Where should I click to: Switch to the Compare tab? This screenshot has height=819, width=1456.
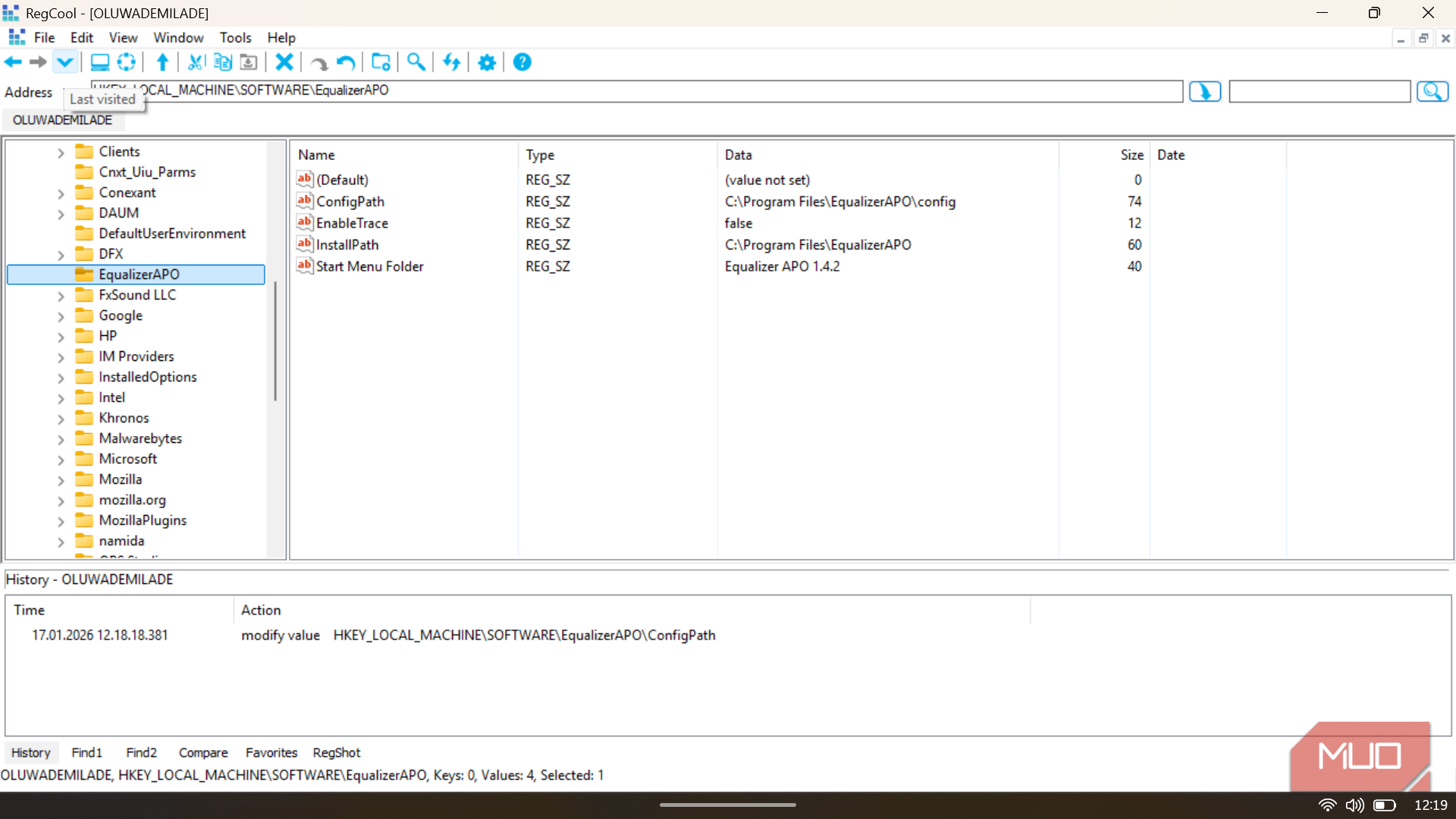[x=203, y=752]
